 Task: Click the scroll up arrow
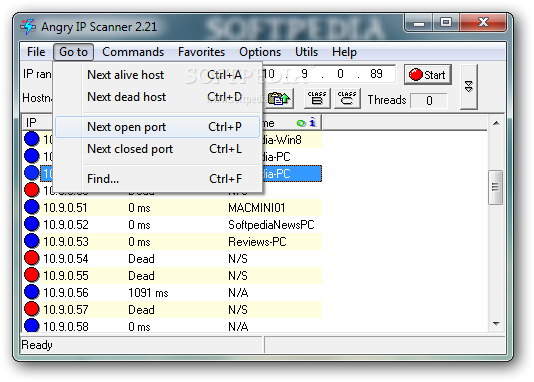coord(496,123)
